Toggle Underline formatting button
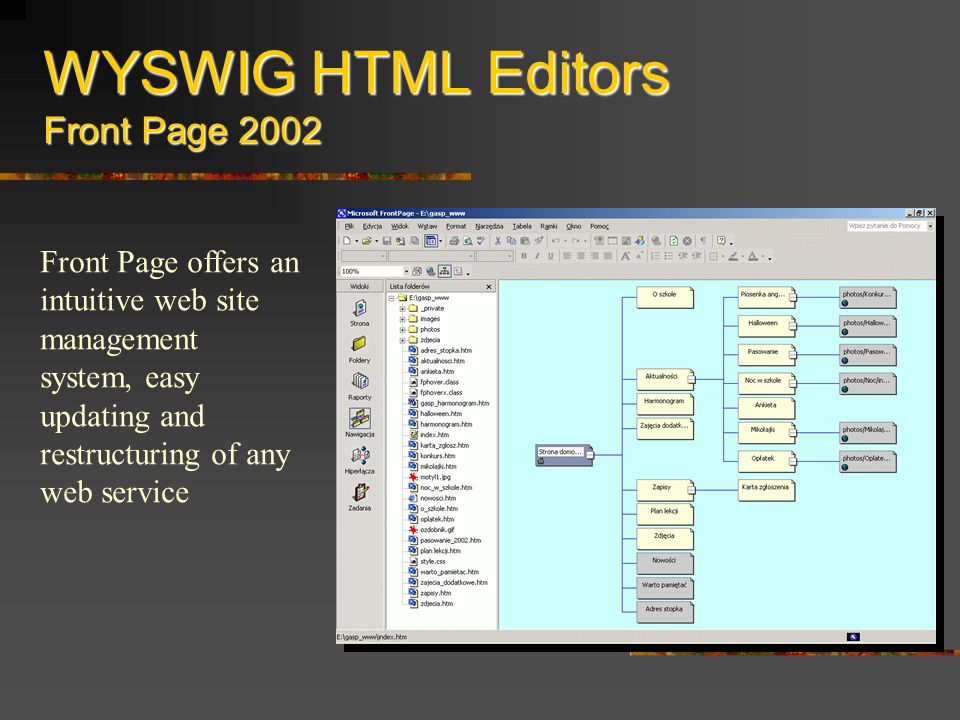This screenshot has width=960, height=720. pyautogui.click(x=550, y=256)
